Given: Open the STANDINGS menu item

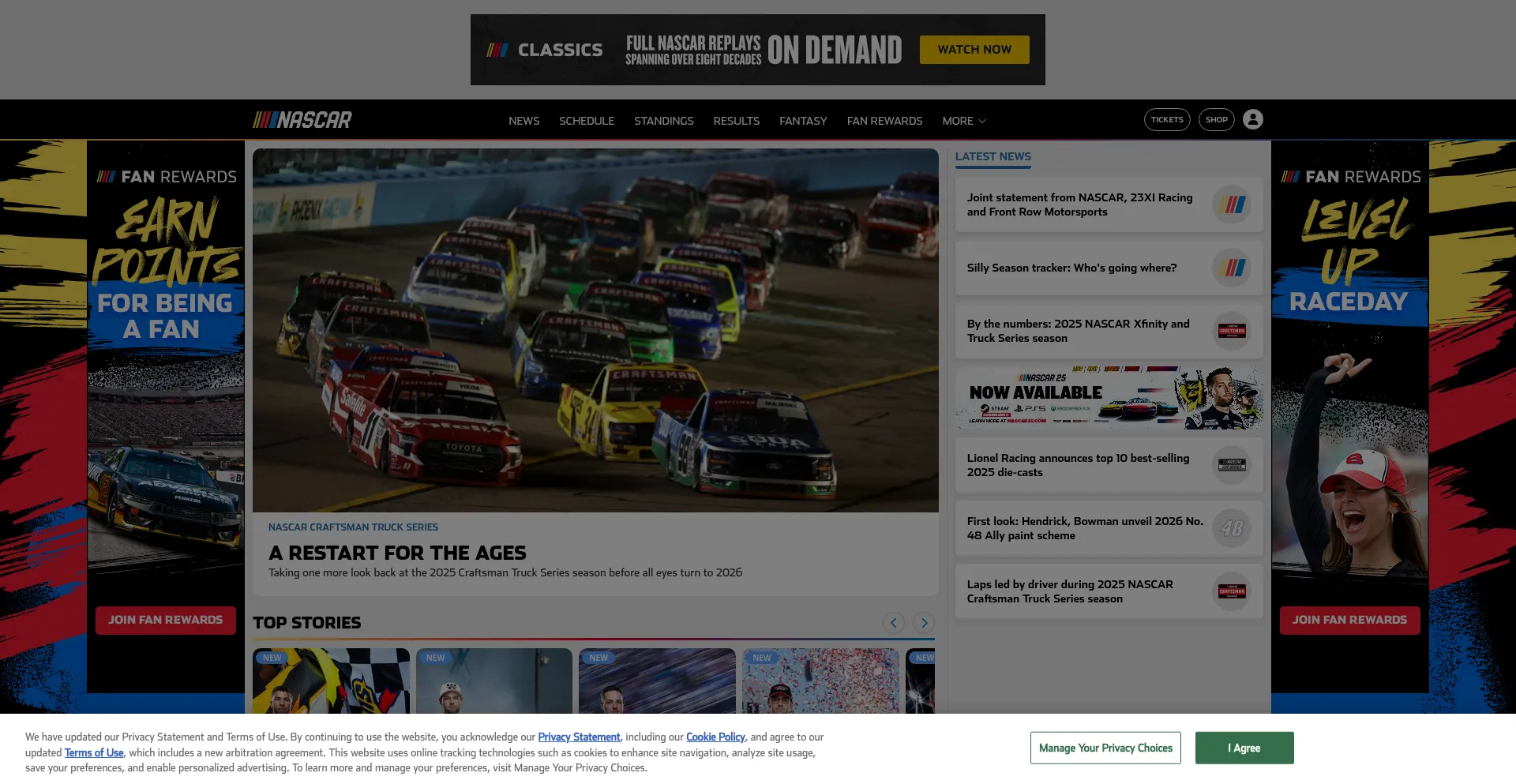Looking at the screenshot, I should click(x=663, y=121).
